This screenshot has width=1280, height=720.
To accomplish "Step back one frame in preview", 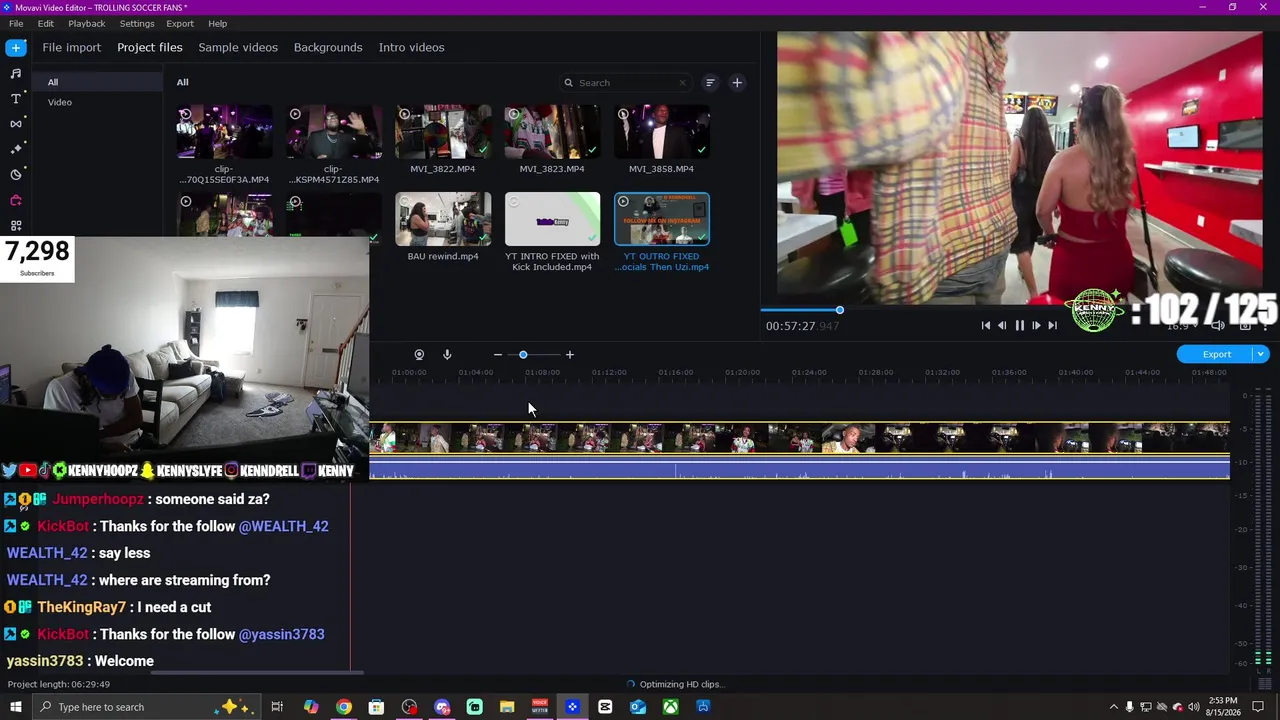I will click(x=1002, y=325).
